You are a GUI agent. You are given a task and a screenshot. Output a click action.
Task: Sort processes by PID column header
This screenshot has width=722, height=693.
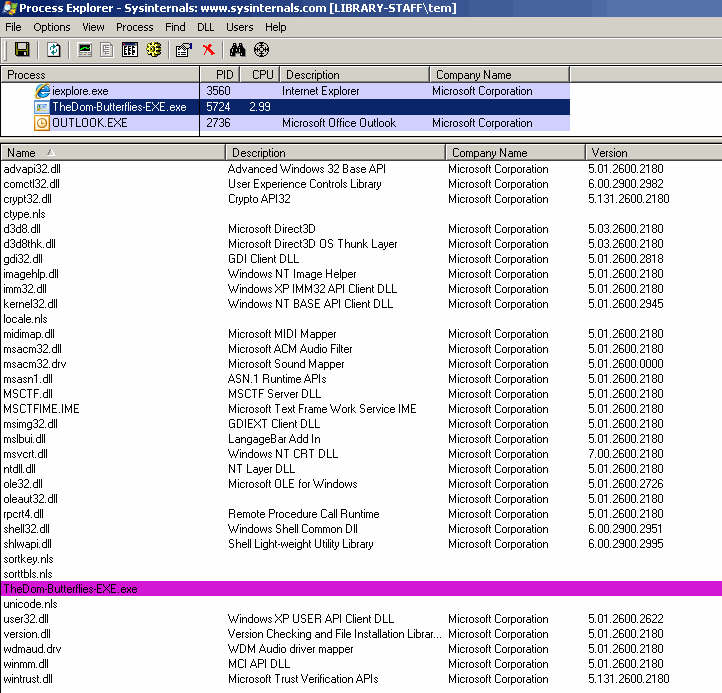[x=219, y=75]
